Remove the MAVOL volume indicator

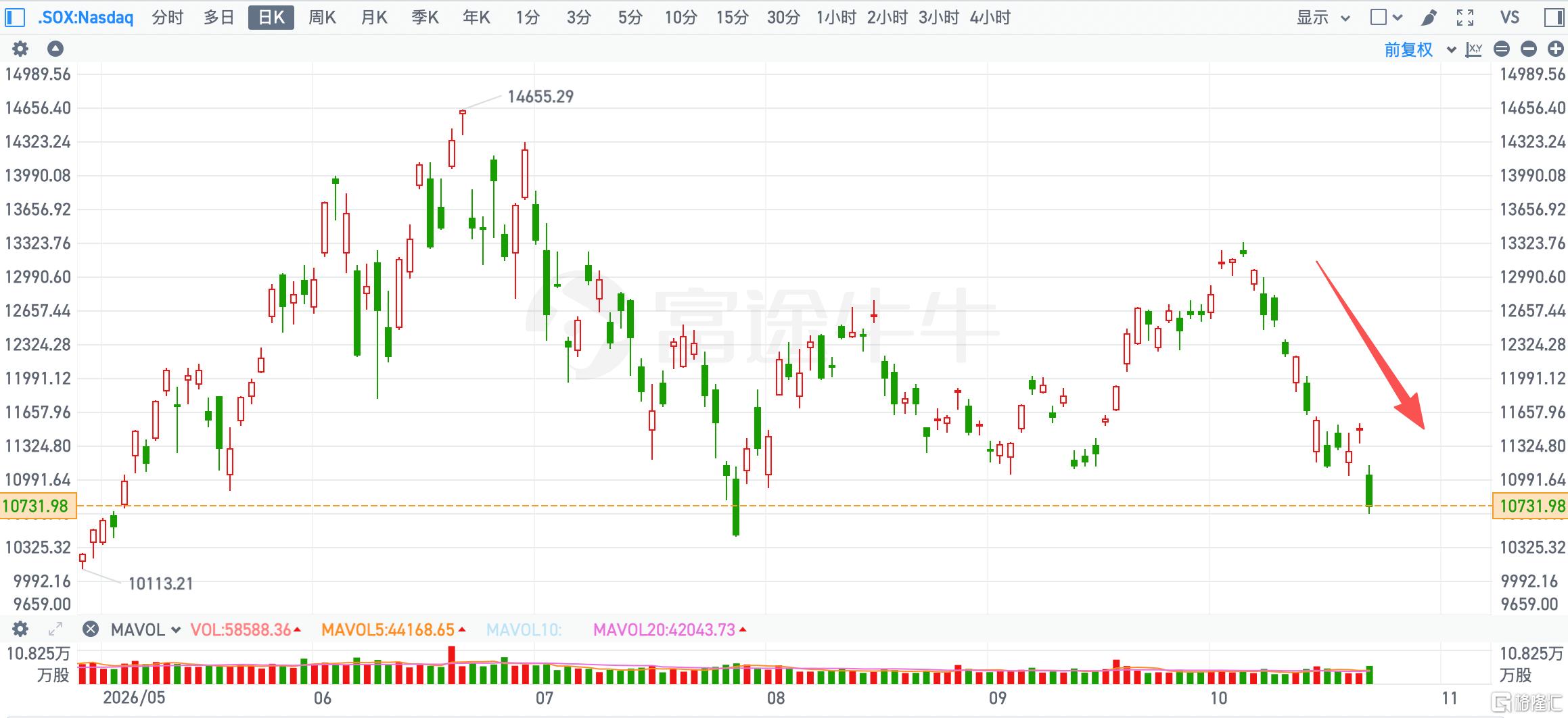[x=90, y=629]
